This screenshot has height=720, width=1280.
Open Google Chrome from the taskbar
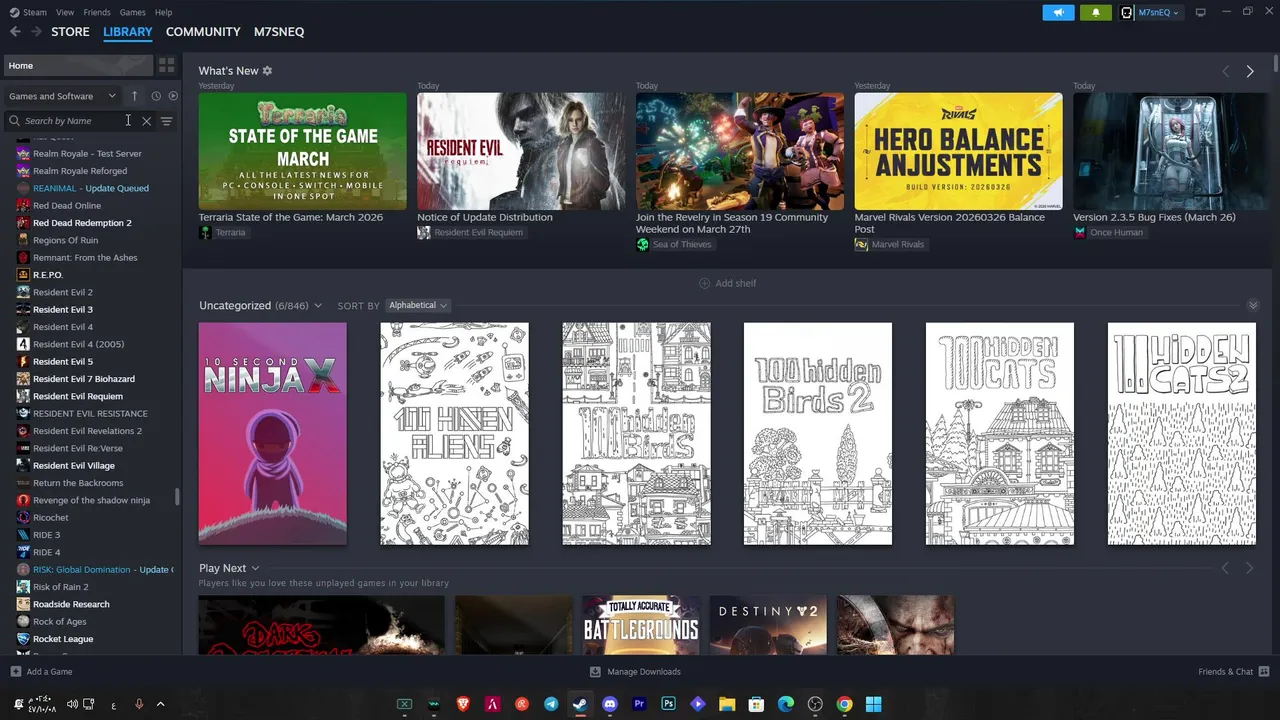point(845,704)
